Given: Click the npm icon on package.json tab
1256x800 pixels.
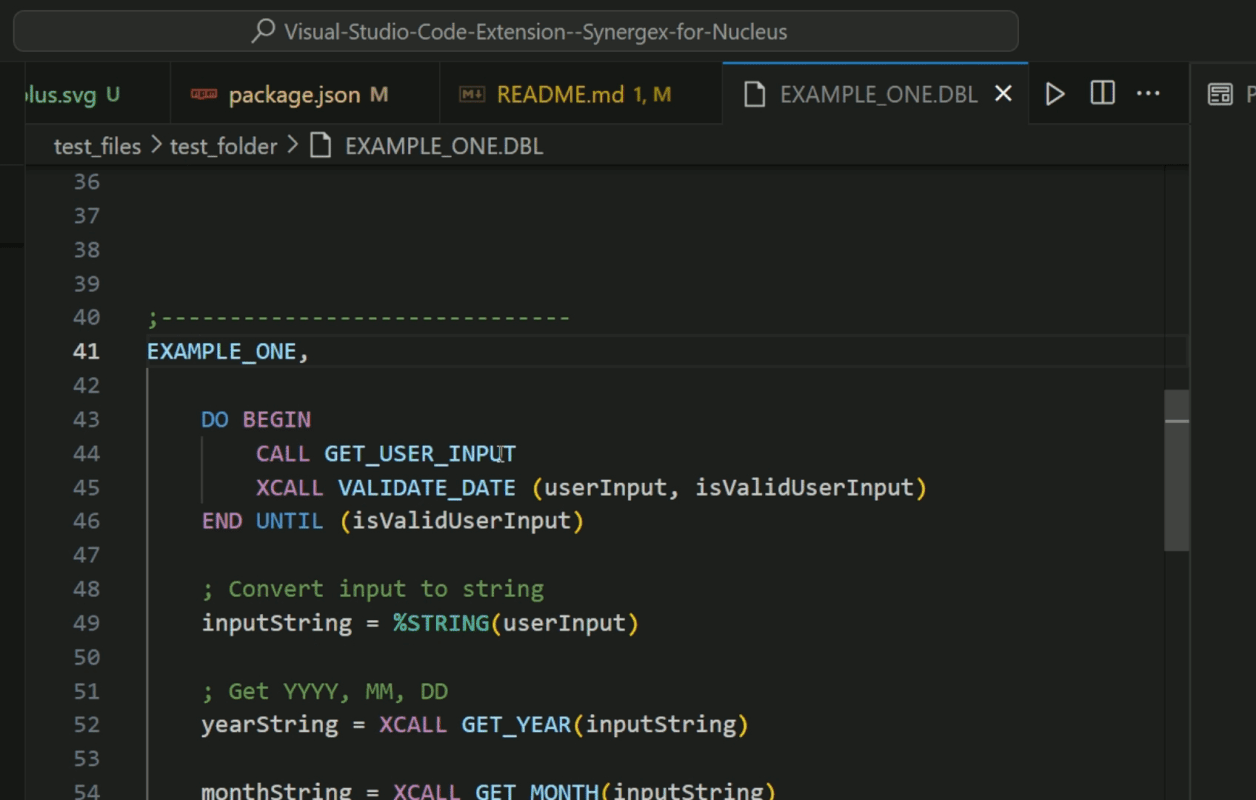Looking at the screenshot, I should [204, 94].
